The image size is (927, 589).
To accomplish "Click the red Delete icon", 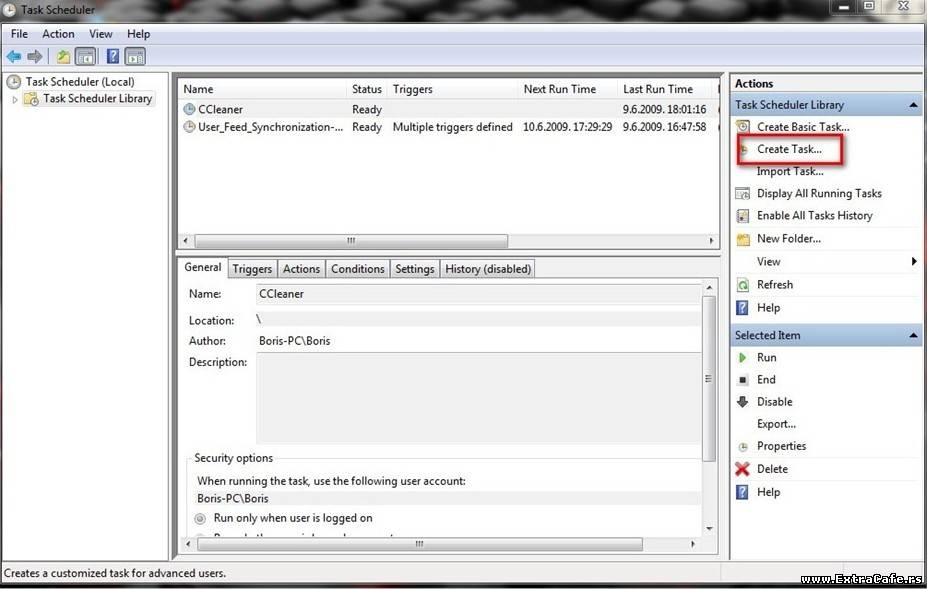I will tap(742, 469).
